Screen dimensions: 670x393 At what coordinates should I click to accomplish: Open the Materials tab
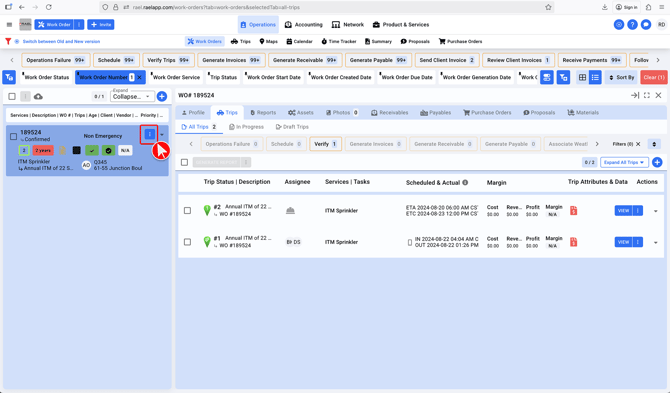(583, 113)
